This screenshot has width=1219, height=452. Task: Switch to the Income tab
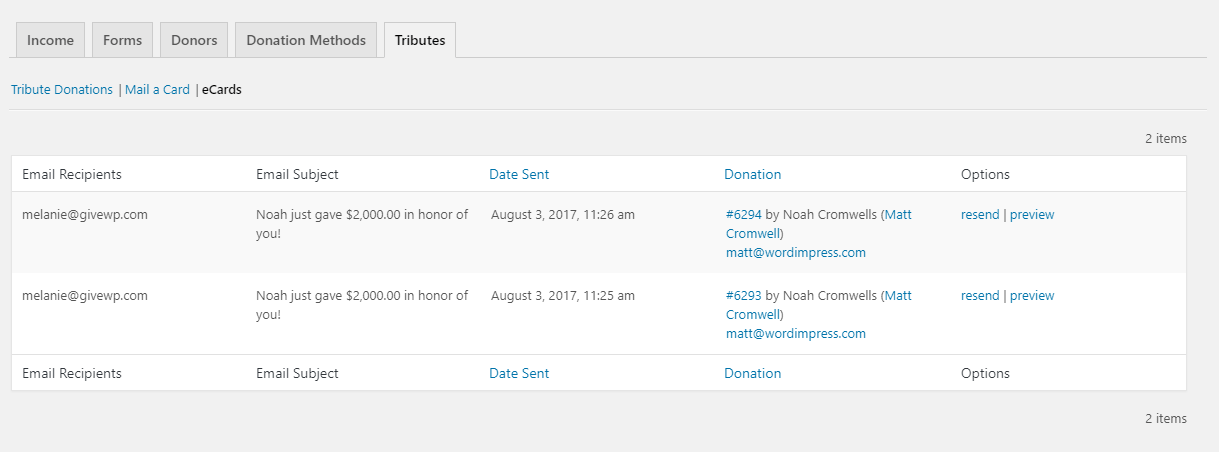pos(50,41)
